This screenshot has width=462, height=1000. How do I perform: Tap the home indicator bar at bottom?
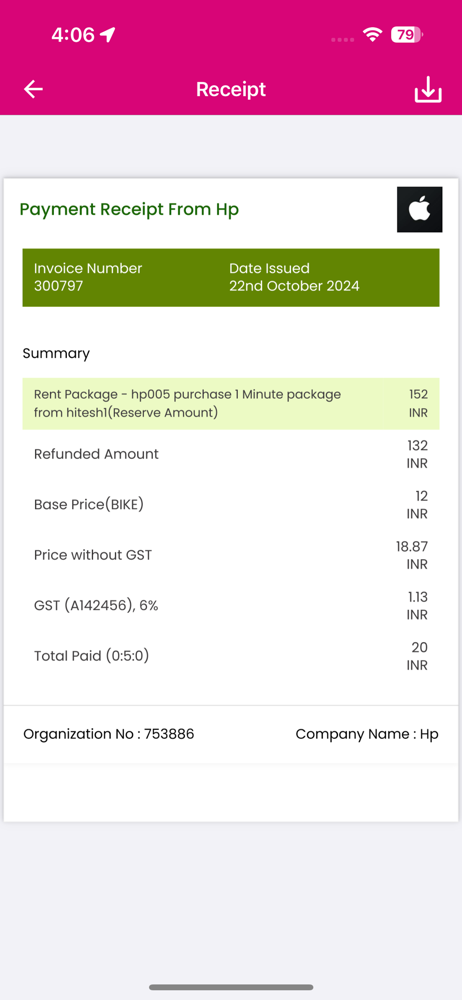pos(231,987)
